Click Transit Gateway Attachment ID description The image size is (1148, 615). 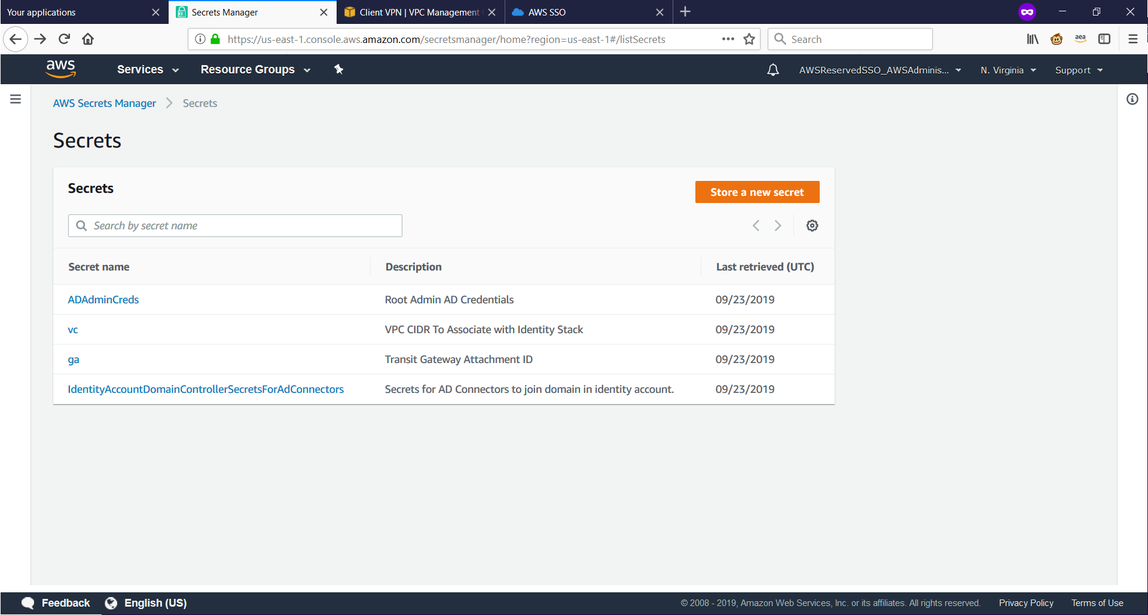[459, 359]
